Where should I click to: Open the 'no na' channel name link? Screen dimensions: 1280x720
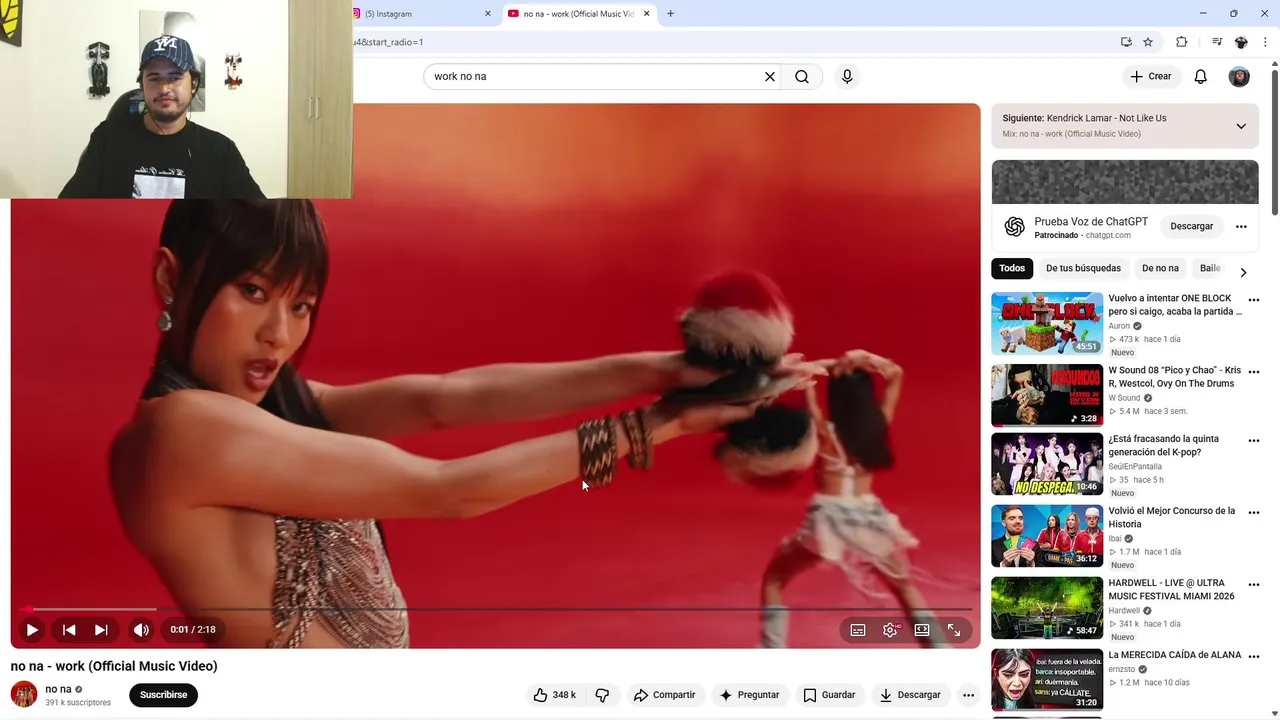tap(58, 689)
